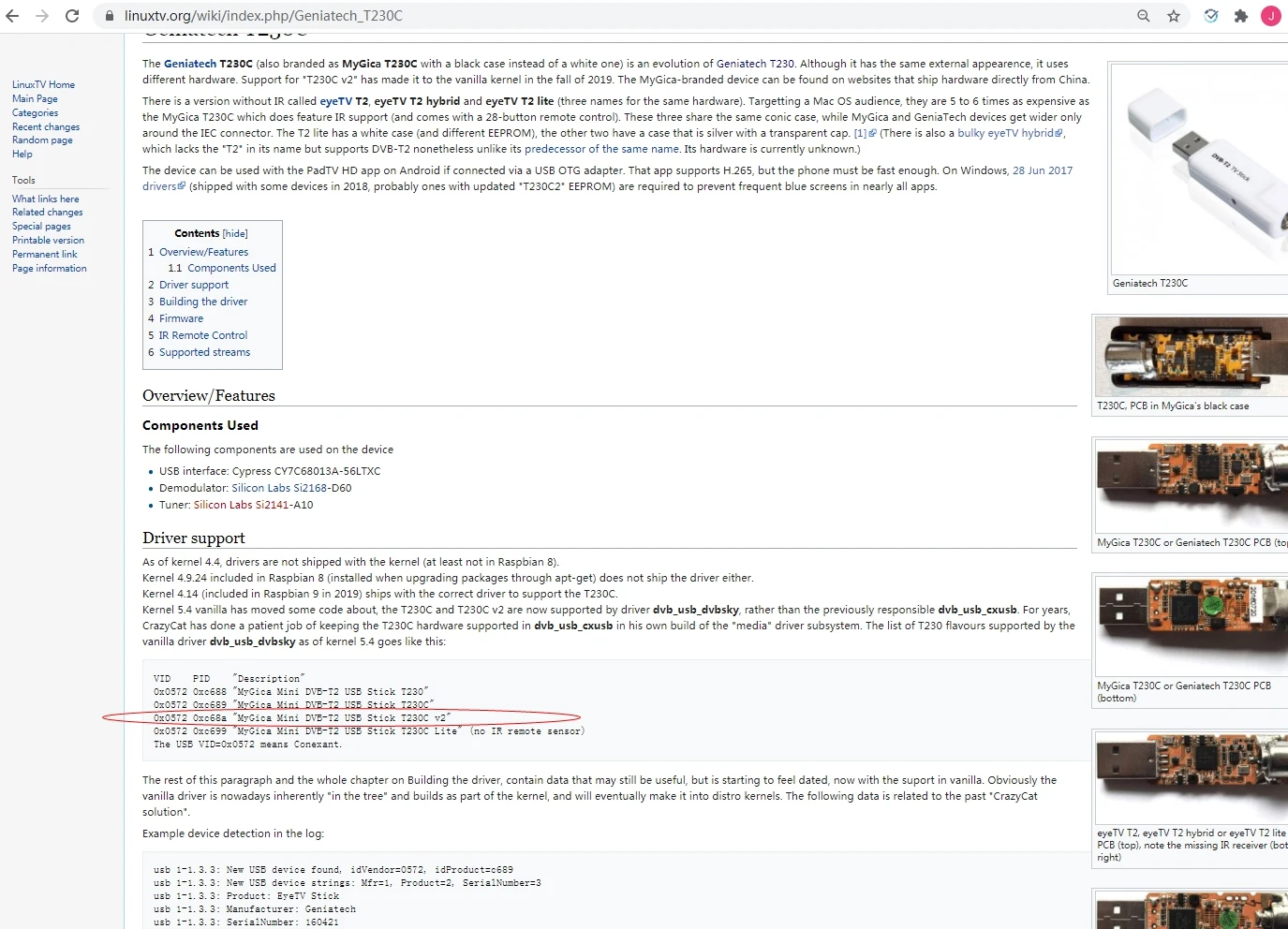Click the Driver support section heading

pyautogui.click(x=194, y=538)
